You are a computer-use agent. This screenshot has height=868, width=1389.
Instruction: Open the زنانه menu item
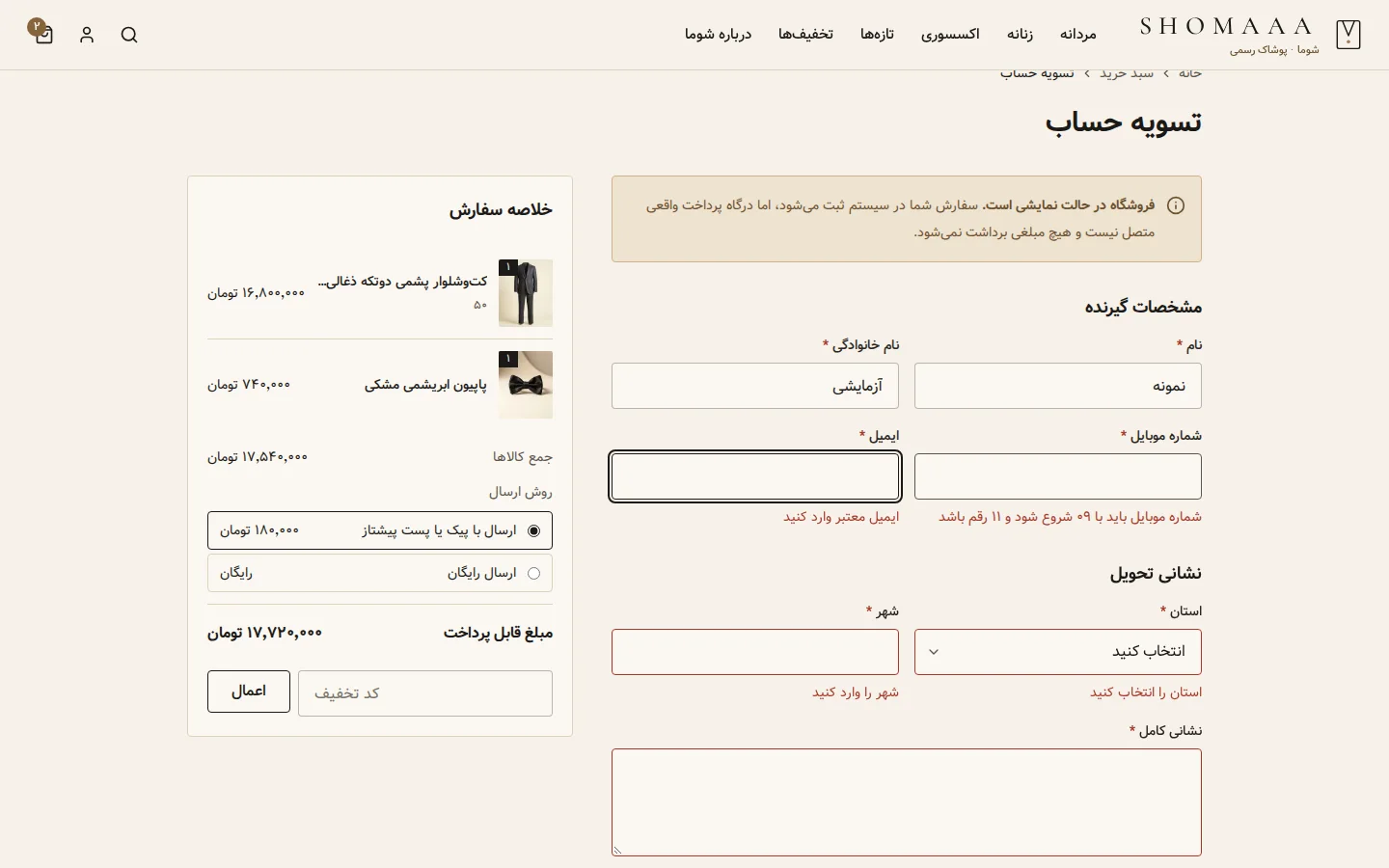(1020, 35)
